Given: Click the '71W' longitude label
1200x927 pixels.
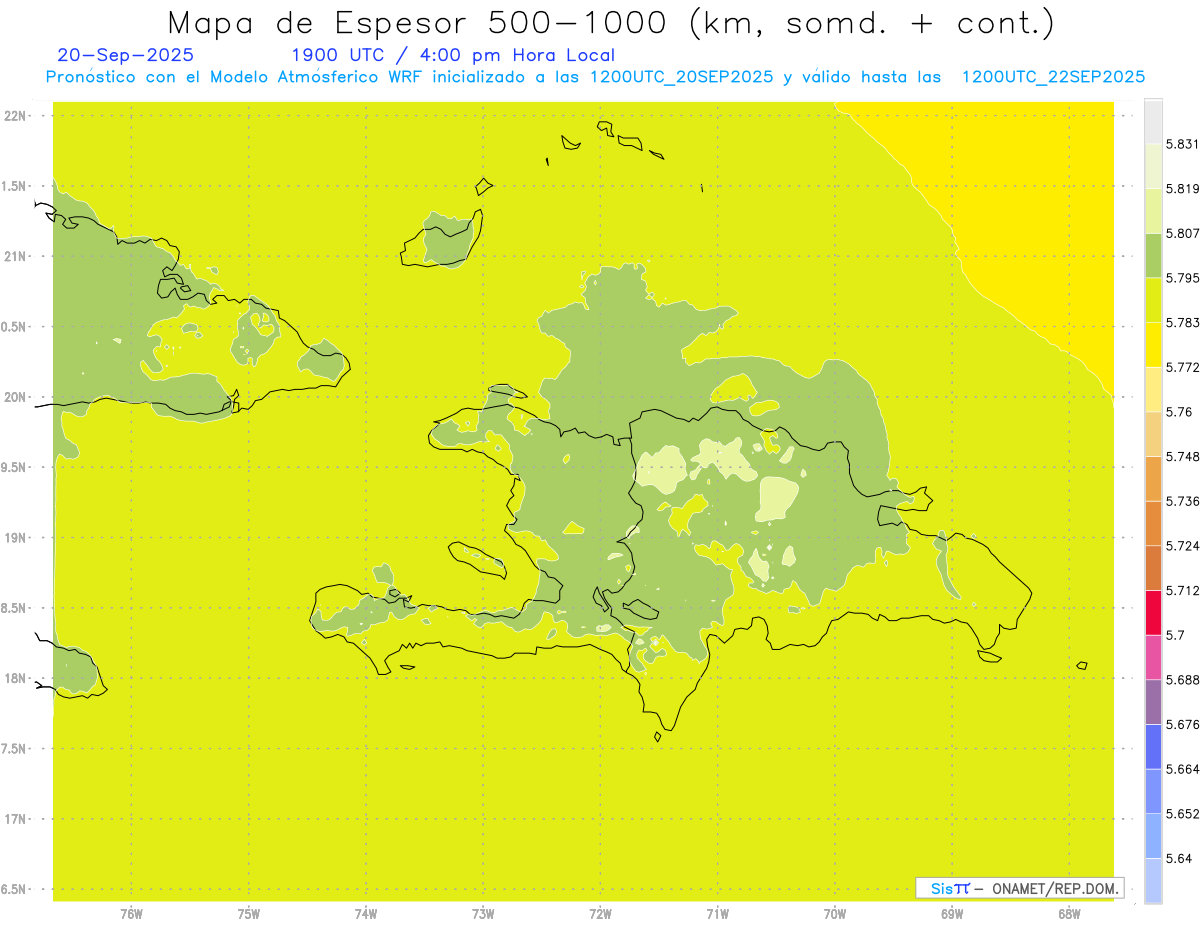Looking at the screenshot, I should (x=717, y=913).
